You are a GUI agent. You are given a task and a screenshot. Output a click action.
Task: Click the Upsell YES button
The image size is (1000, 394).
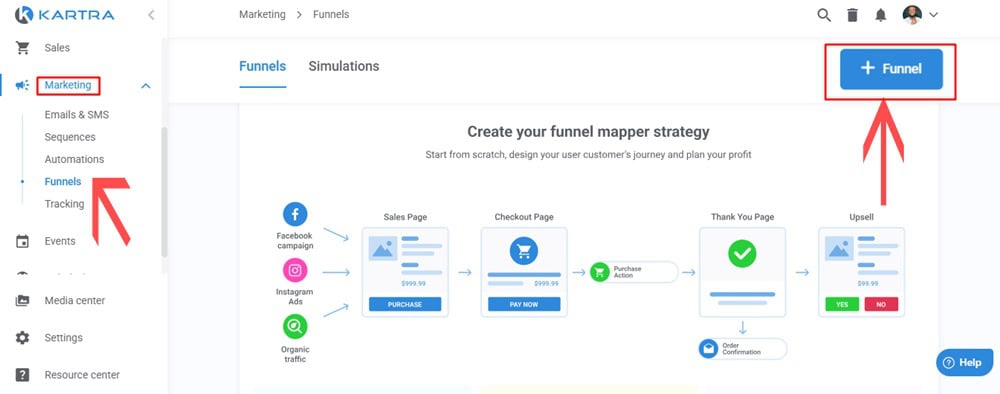842,304
